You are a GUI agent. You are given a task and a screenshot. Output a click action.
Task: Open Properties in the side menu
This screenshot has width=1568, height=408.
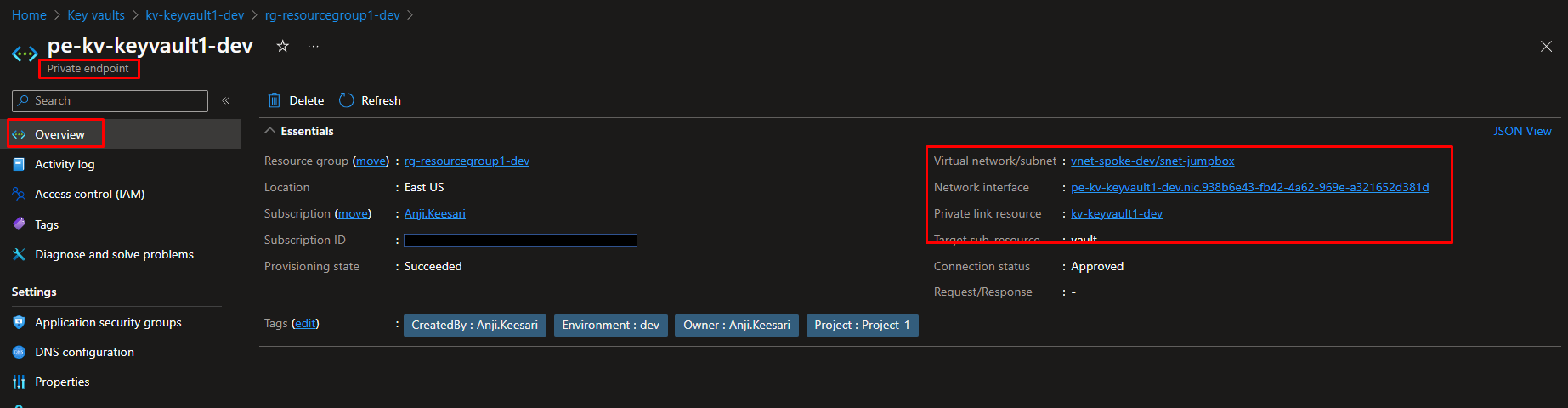pyautogui.click(x=62, y=382)
